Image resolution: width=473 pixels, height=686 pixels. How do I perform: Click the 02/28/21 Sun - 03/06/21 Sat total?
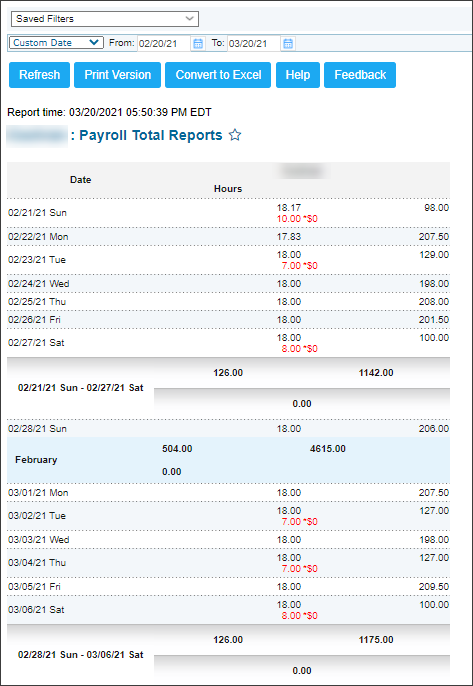pos(81,655)
